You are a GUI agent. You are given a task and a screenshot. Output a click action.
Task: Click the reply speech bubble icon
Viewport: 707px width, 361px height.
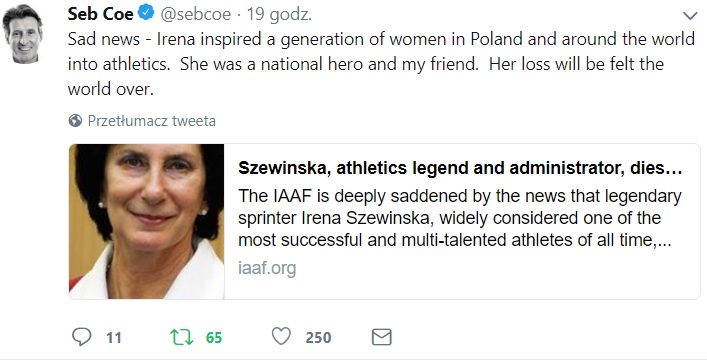(82, 337)
